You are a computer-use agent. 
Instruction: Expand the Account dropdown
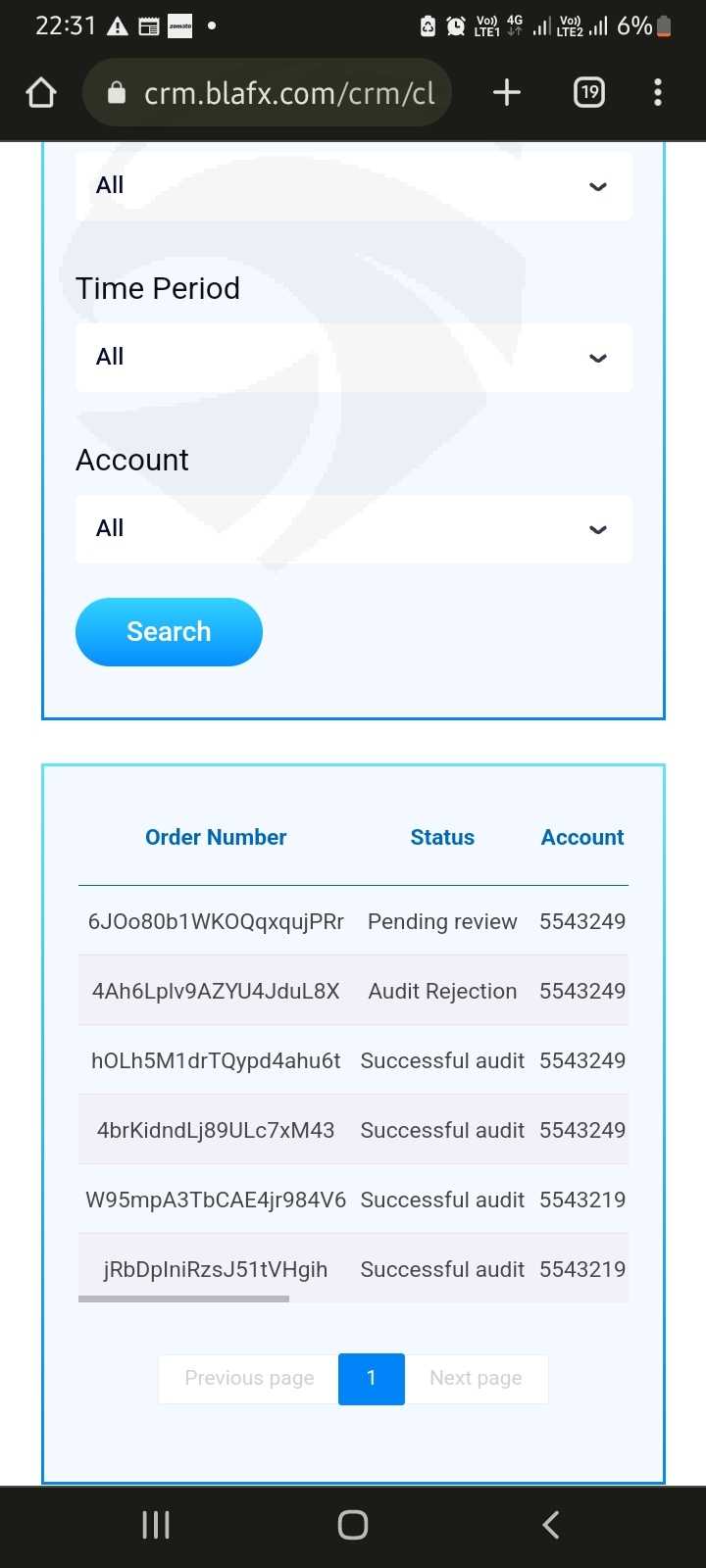[353, 529]
